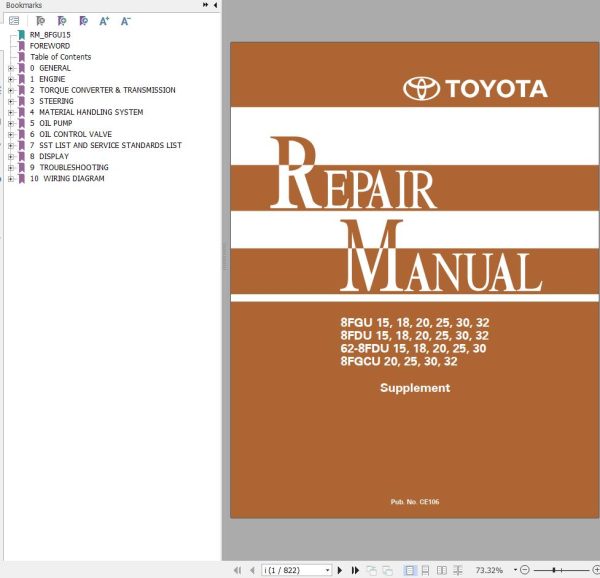
Task: Open the 3 STEERING bookmark
Action: 52,101
